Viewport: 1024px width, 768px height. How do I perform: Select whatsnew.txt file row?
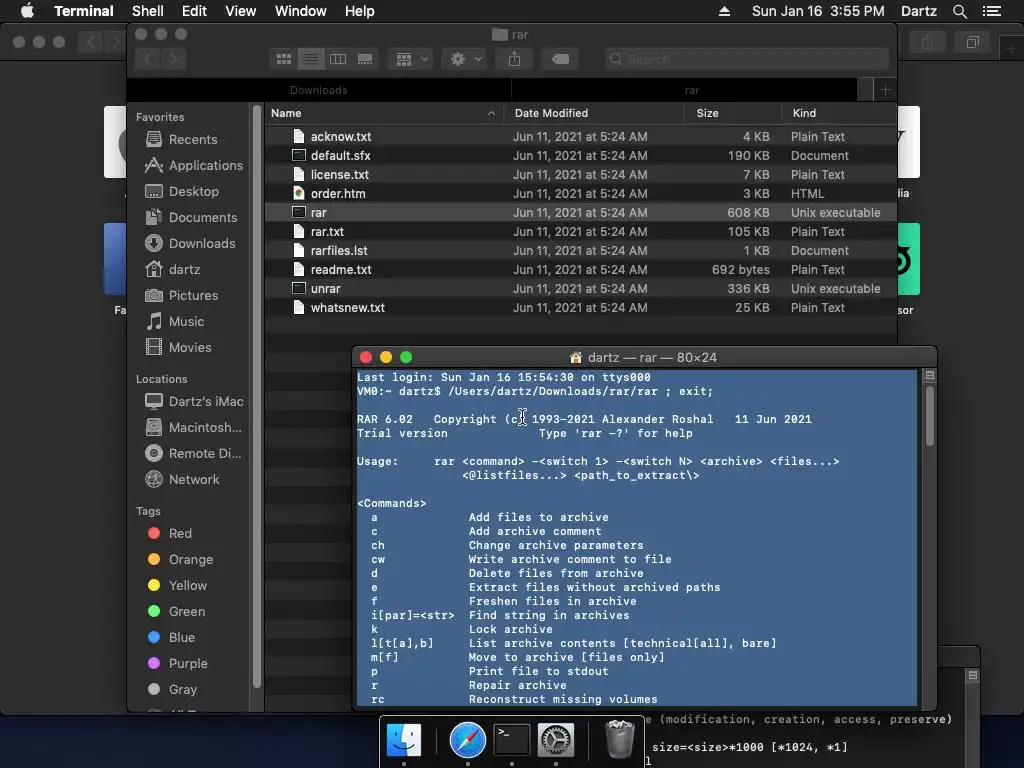[x=581, y=308]
